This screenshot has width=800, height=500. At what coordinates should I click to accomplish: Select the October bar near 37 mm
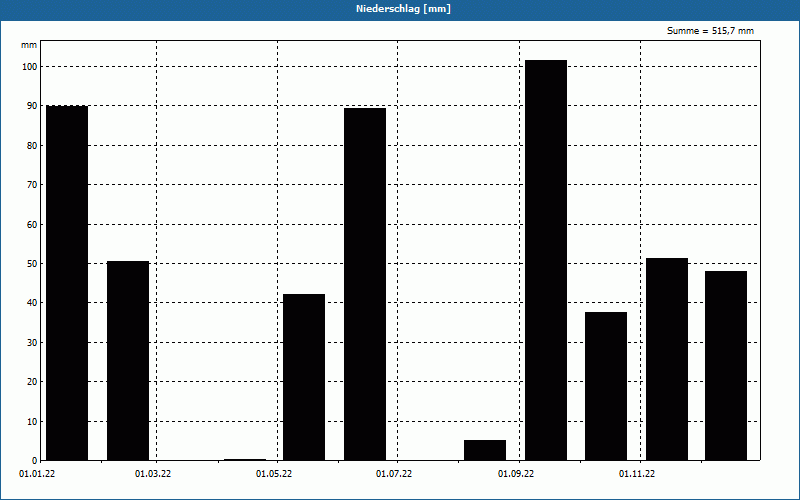(x=606, y=386)
